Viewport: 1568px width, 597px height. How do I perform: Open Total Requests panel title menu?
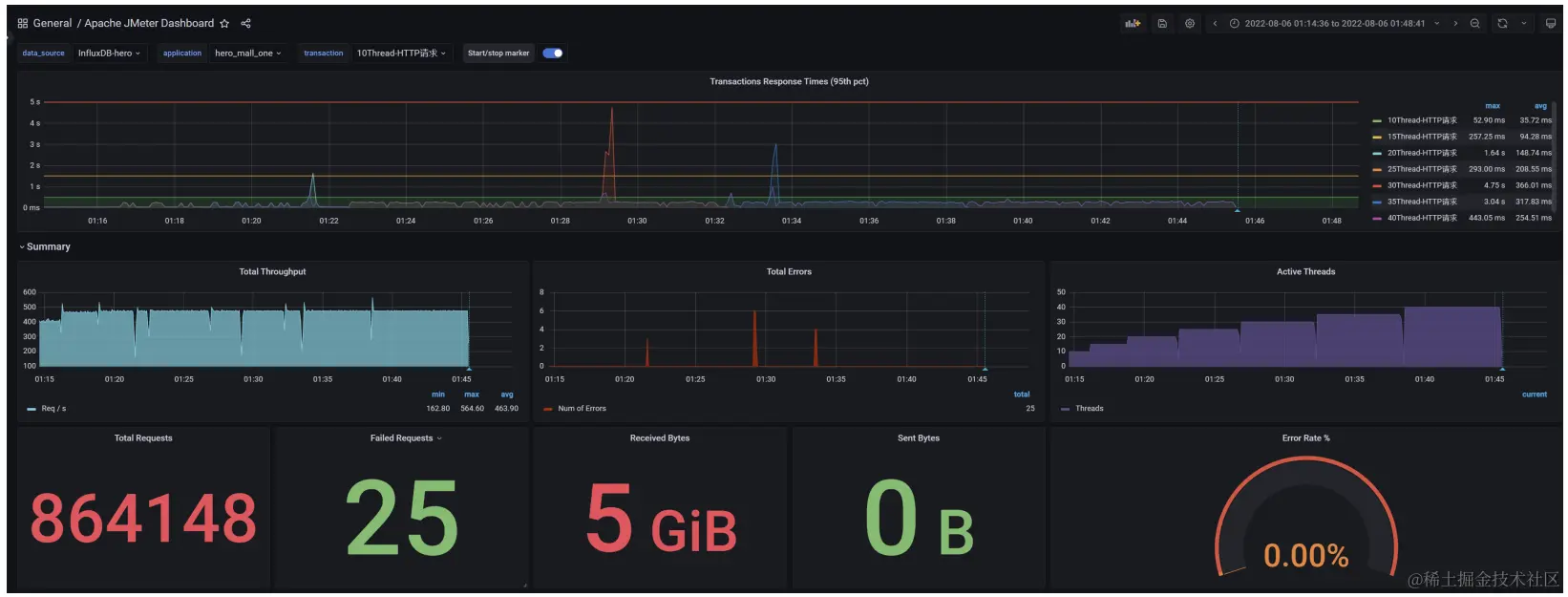[x=143, y=438]
